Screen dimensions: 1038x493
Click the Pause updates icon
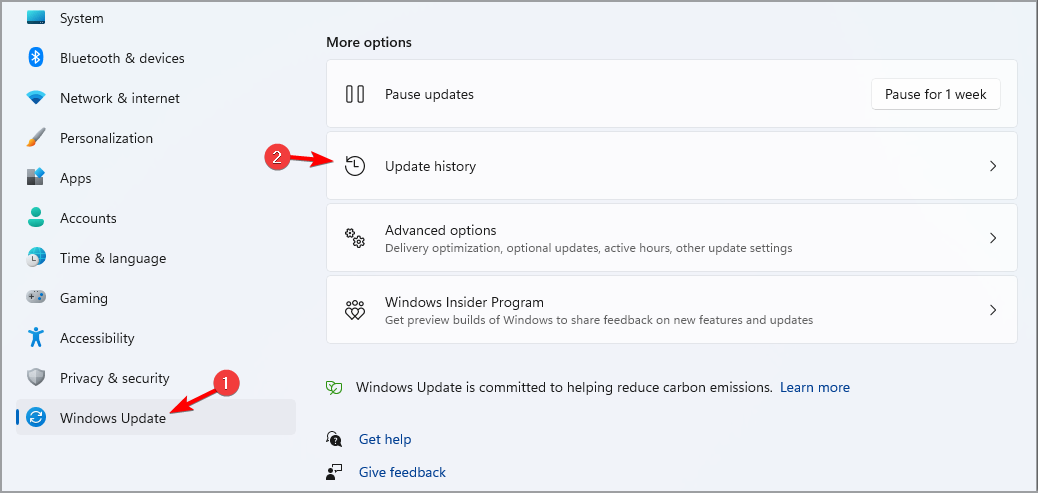[x=355, y=94]
